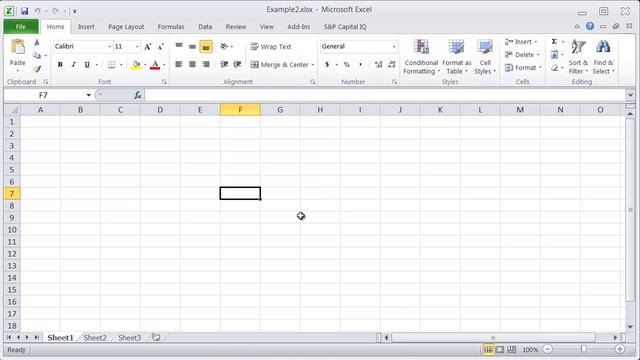Open Conditional Formatting menu

pyautogui.click(x=421, y=57)
